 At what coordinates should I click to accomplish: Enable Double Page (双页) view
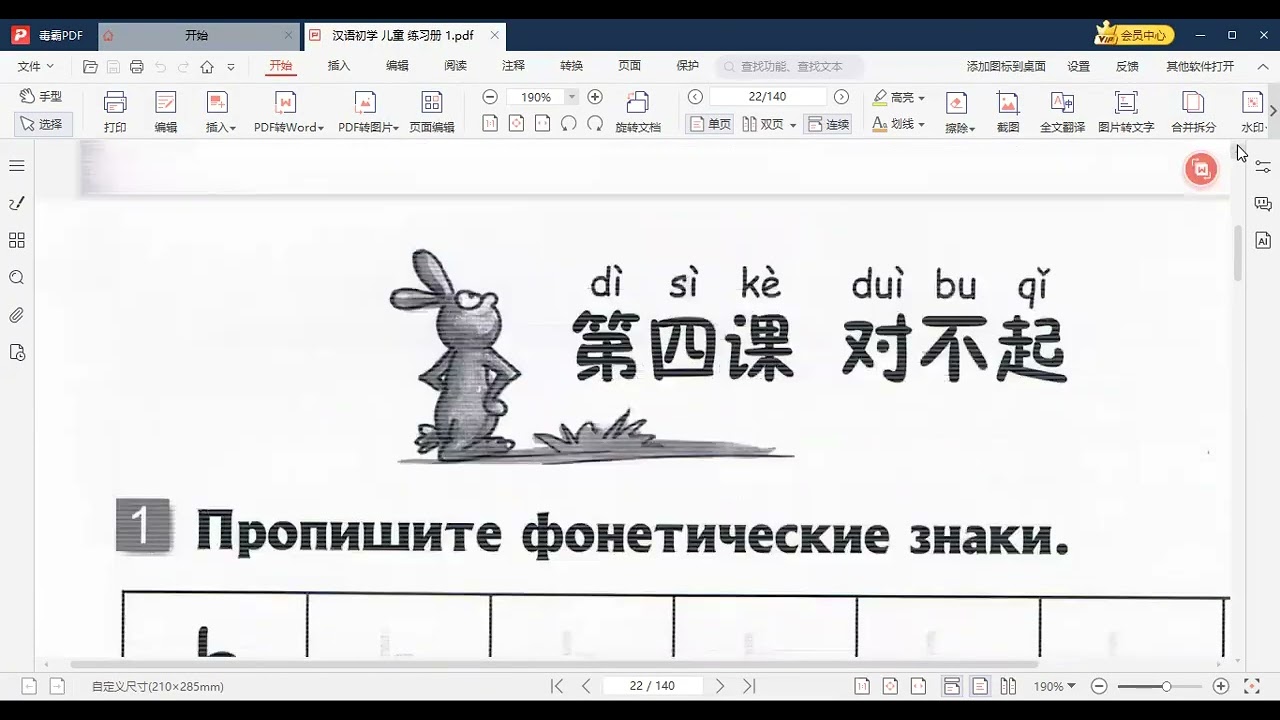tap(763, 124)
